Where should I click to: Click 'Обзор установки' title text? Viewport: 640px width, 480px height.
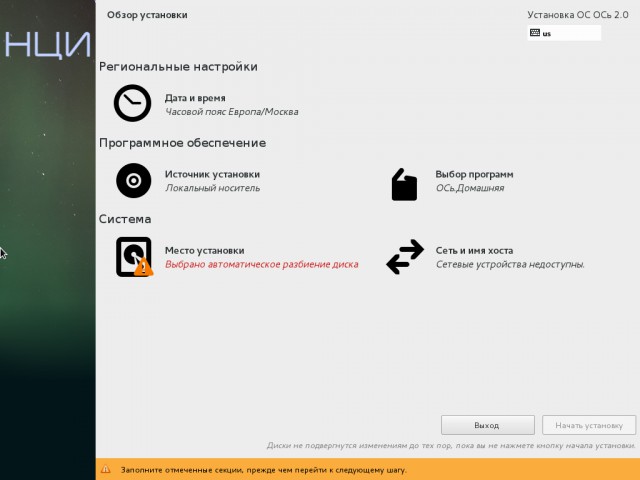point(147,15)
